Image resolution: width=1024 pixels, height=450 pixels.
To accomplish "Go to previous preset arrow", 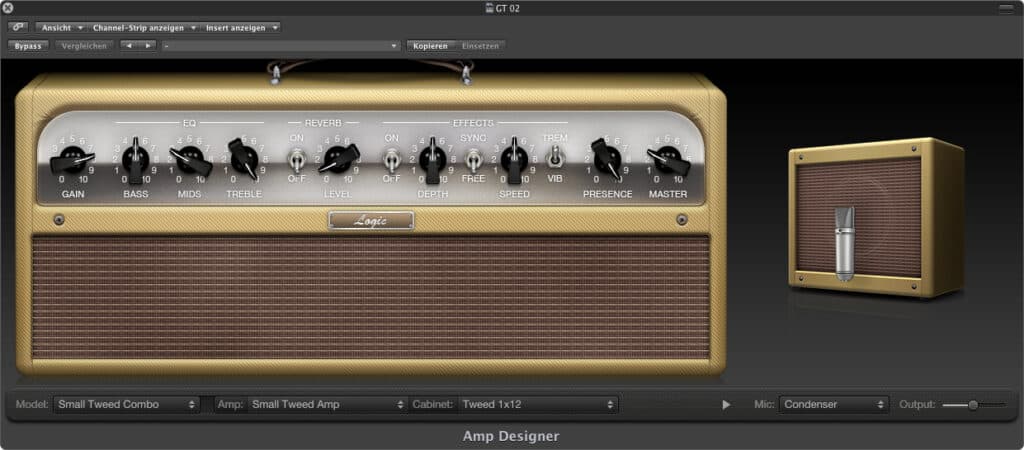I will [x=129, y=46].
